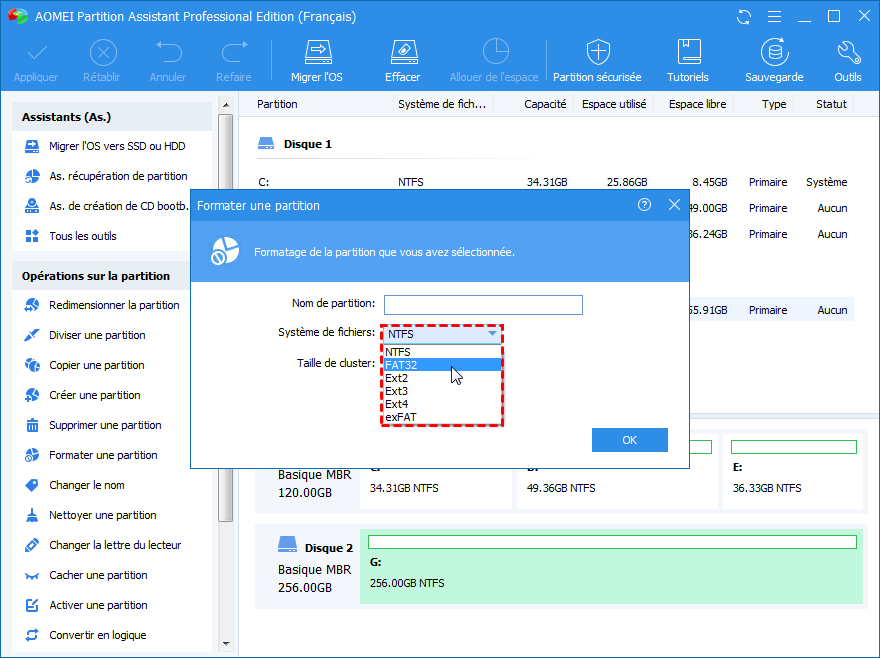Choose Changer la lettre du lecteur
This screenshot has height=658, width=880.
point(103,545)
